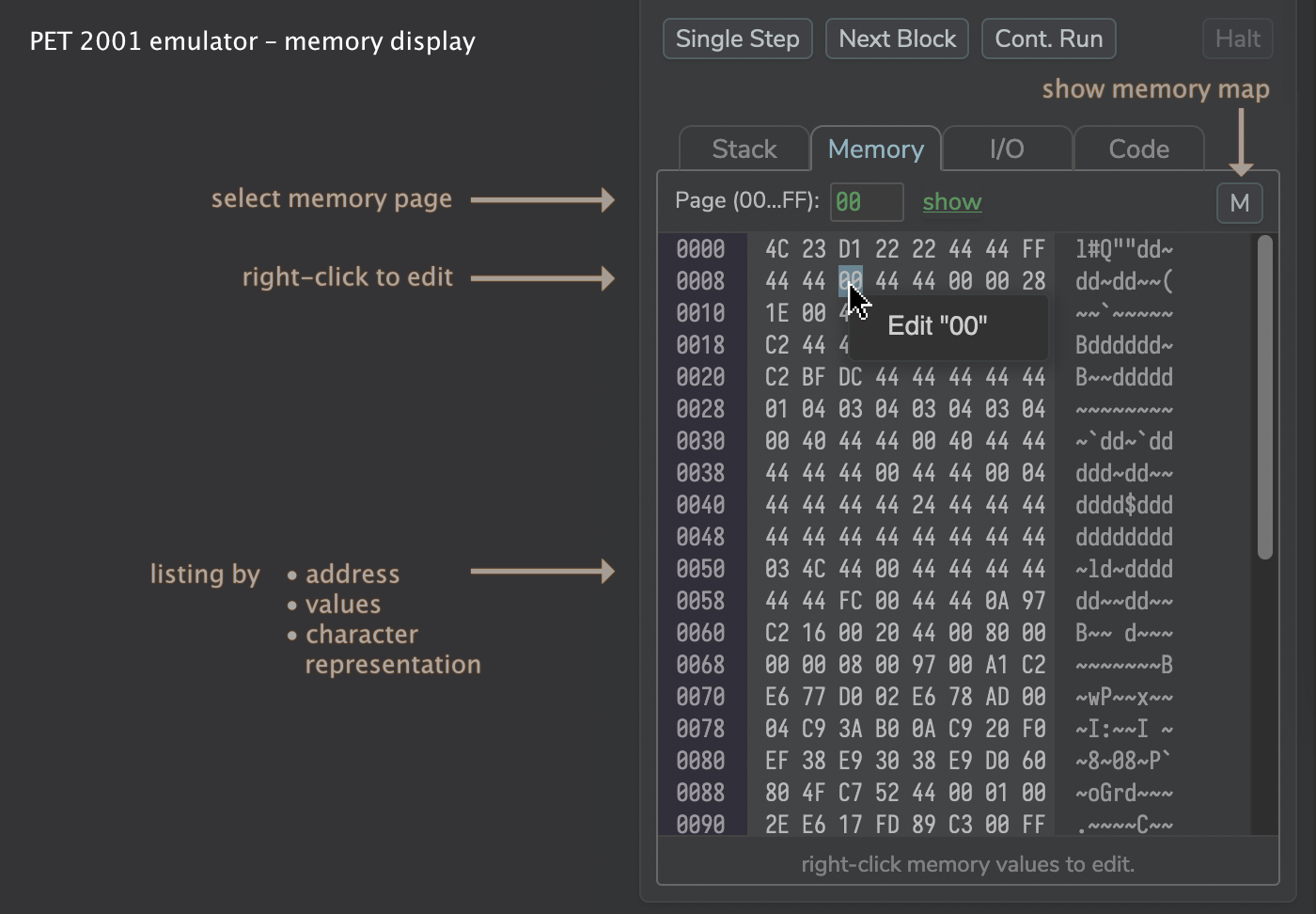
Task: Click character text ~8~08~P`
Action: click(x=1124, y=761)
